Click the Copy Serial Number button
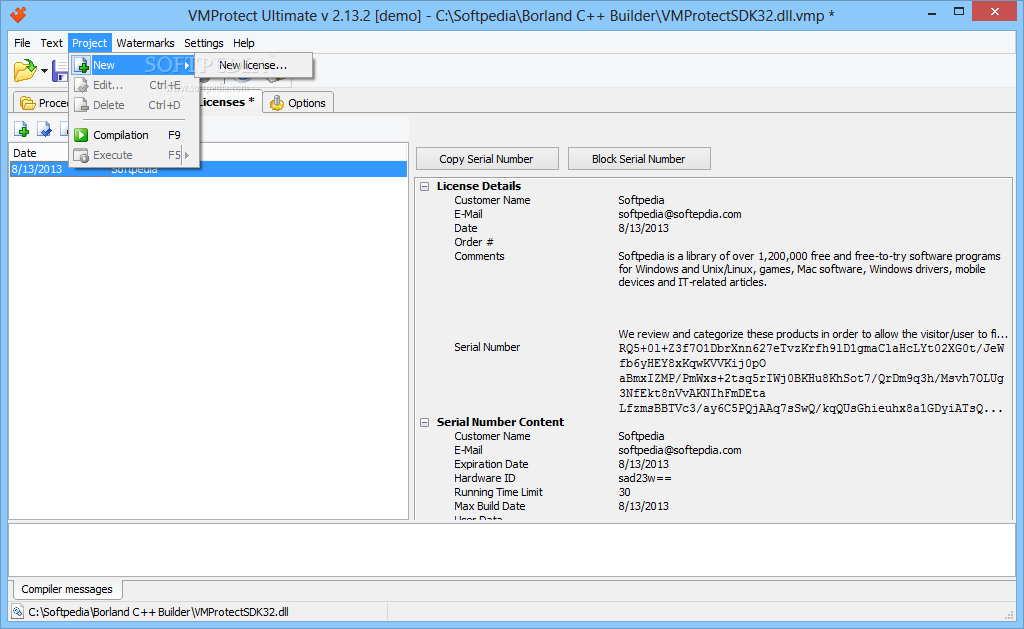The image size is (1024, 629). (x=487, y=159)
